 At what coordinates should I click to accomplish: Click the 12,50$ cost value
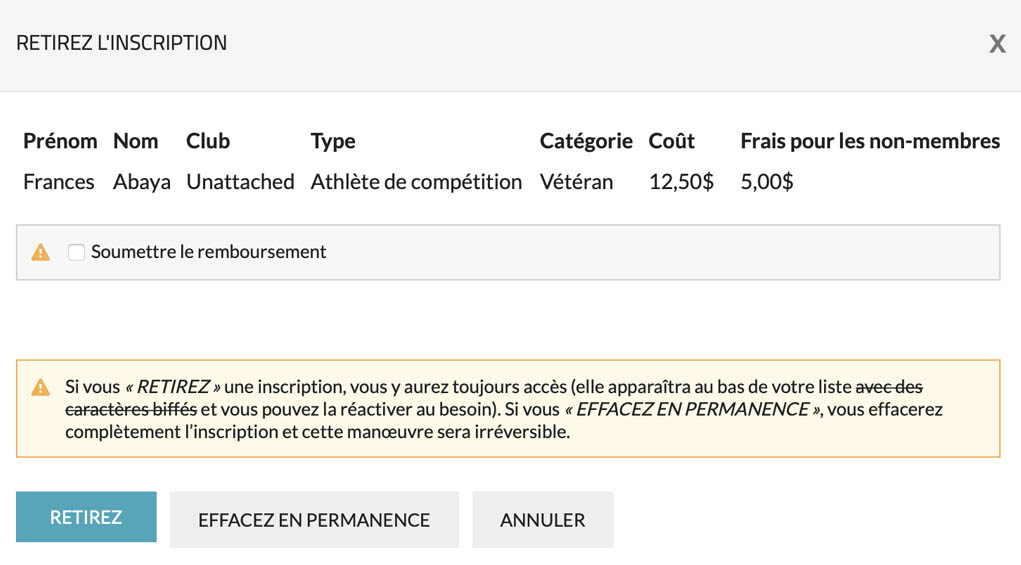(681, 182)
